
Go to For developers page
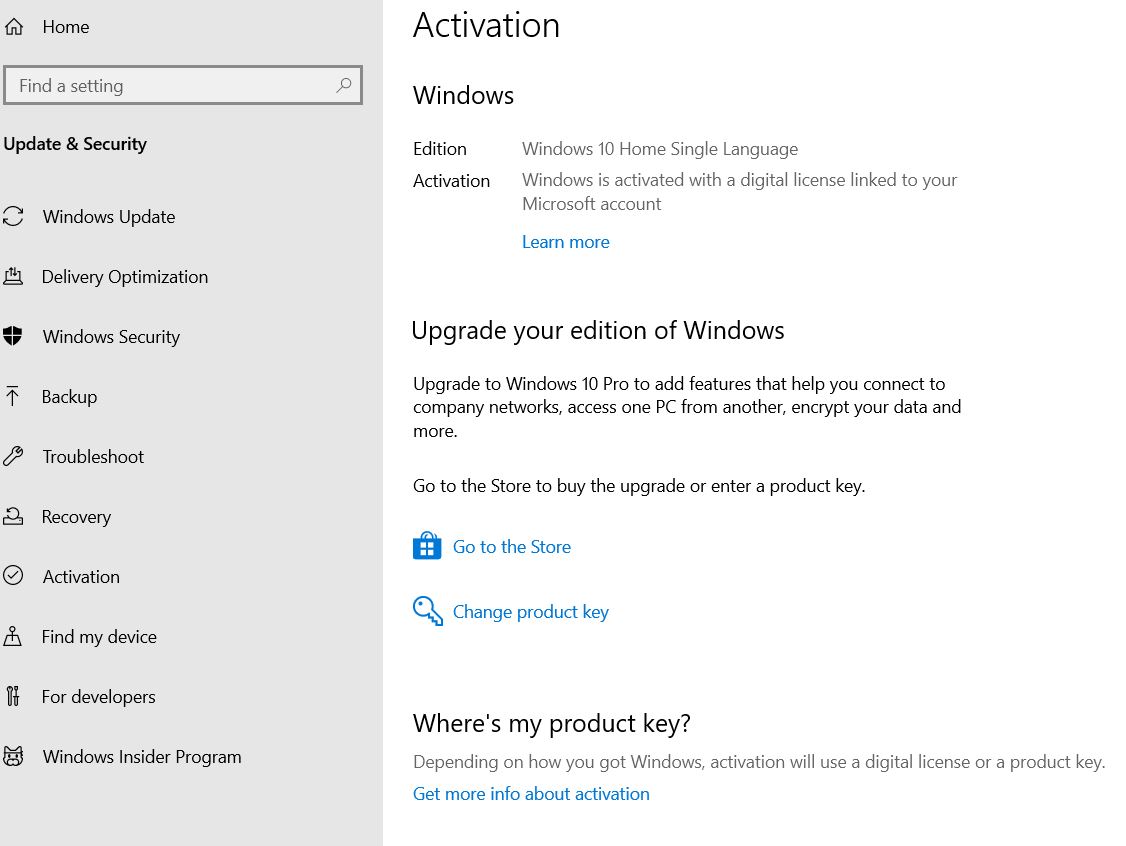tap(98, 697)
